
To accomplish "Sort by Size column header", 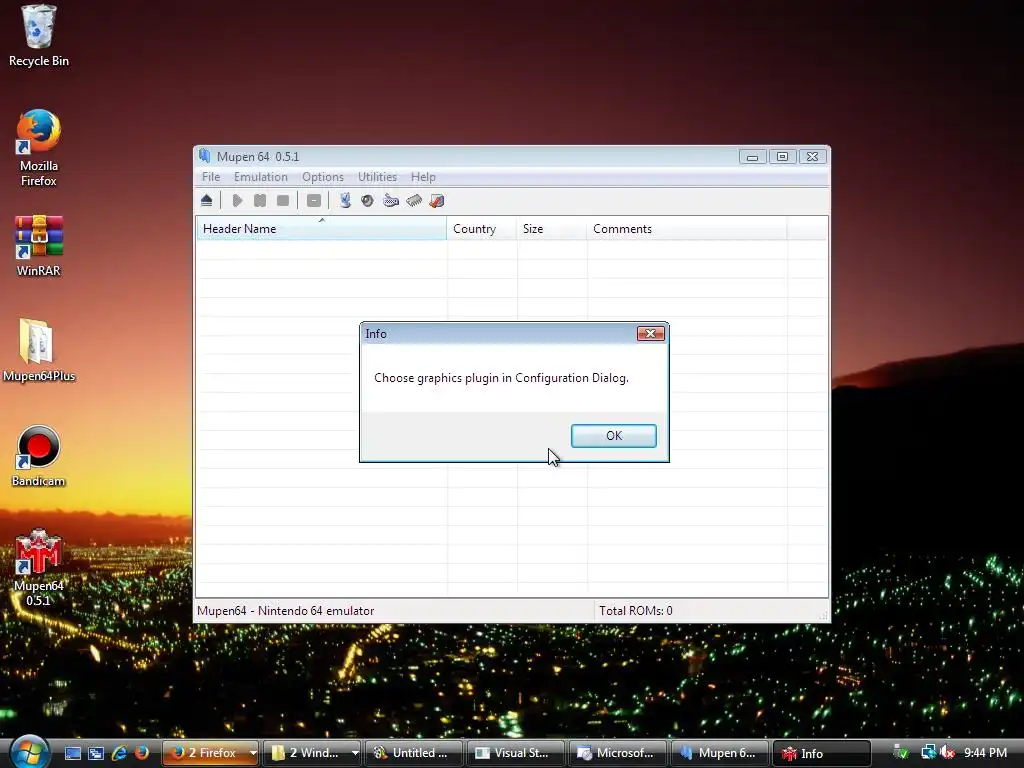I will pos(552,229).
